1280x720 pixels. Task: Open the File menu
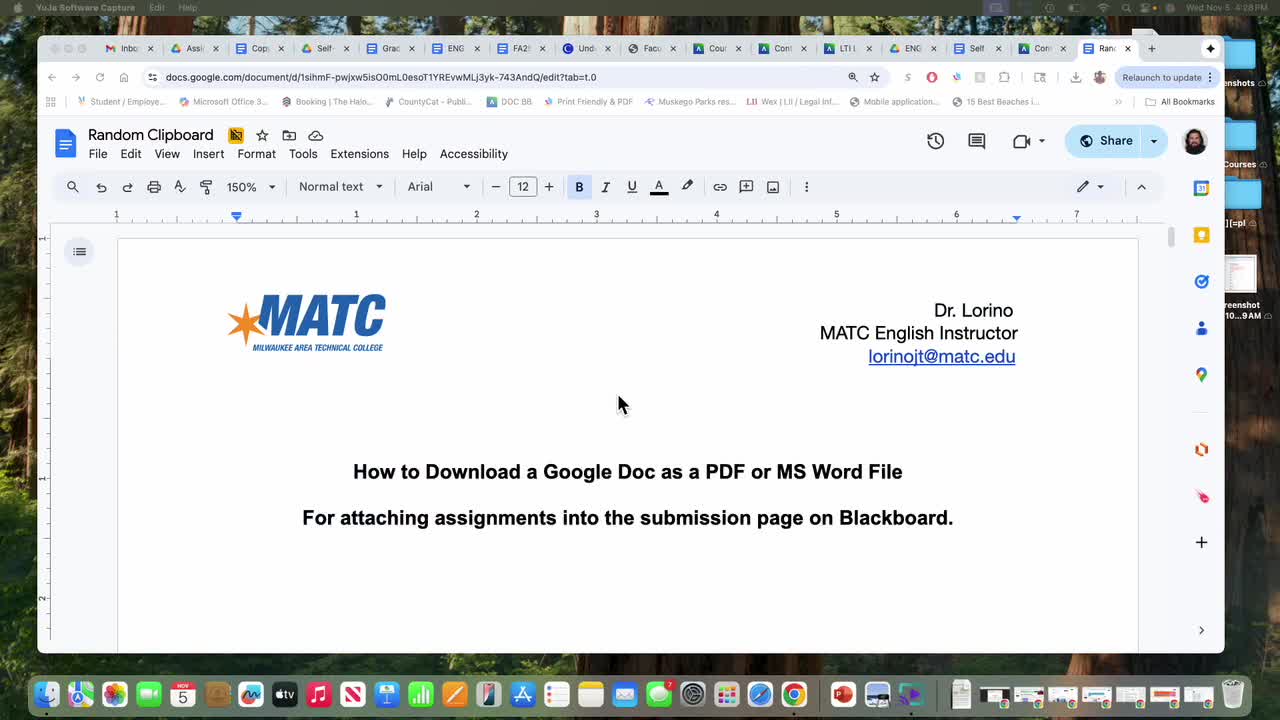(x=98, y=154)
